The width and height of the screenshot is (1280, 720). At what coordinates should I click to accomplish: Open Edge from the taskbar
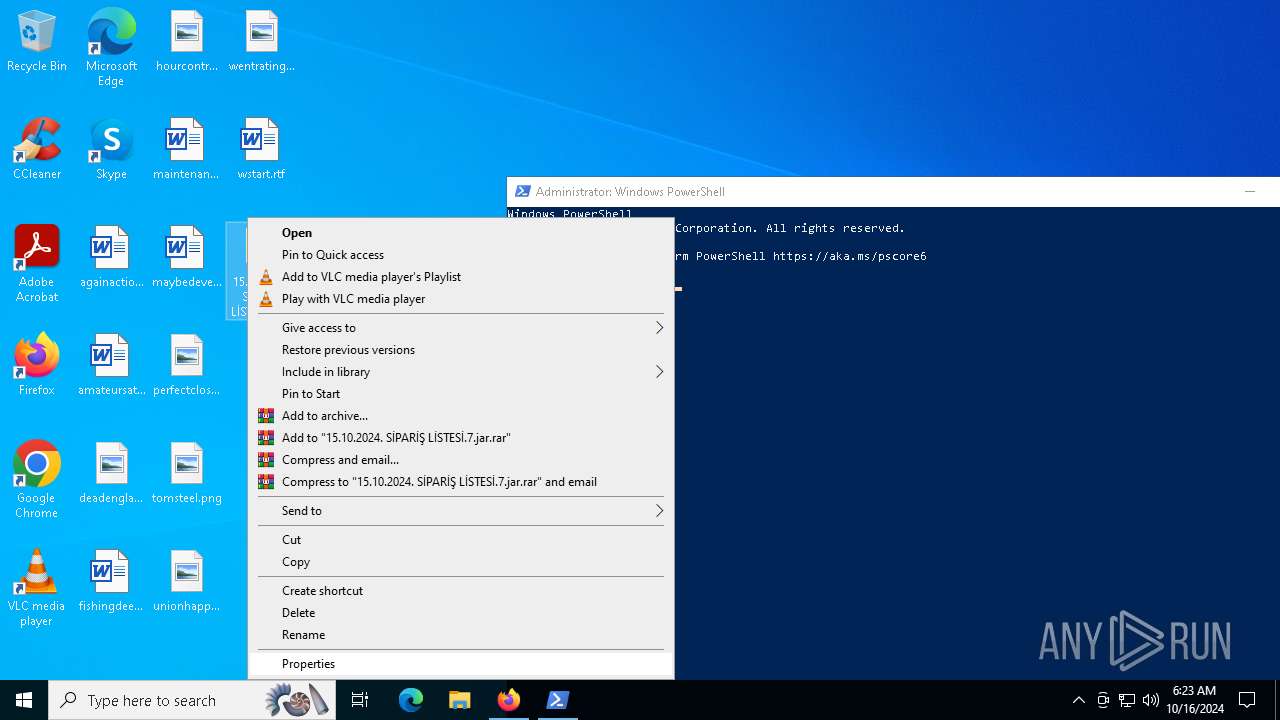[411, 700]
